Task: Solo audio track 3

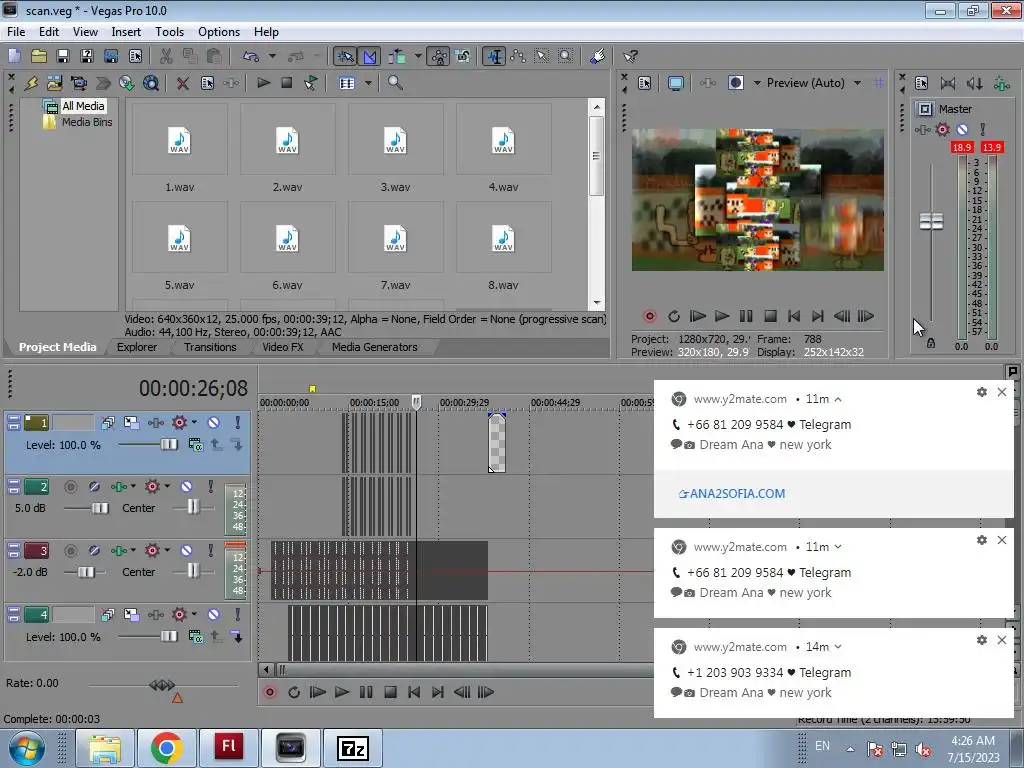Action: click(210, 551)
